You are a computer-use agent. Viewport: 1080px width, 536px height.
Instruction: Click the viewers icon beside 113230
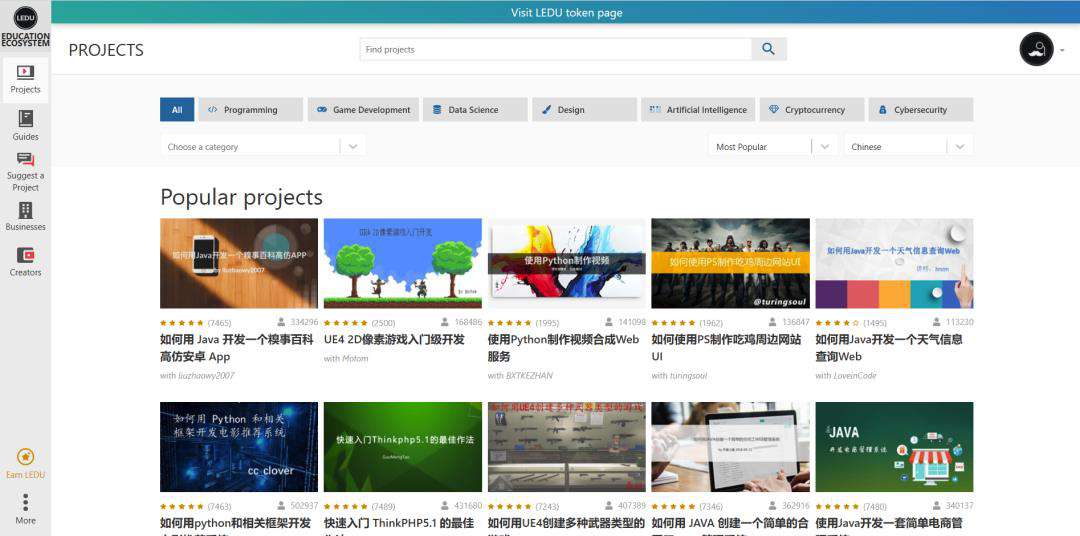pos(937,322)
